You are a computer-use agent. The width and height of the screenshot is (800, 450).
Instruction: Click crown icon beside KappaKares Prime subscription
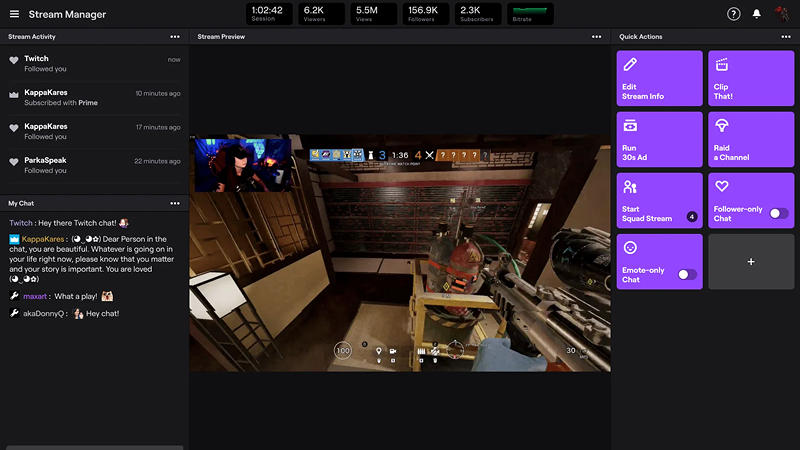(14, 94)
